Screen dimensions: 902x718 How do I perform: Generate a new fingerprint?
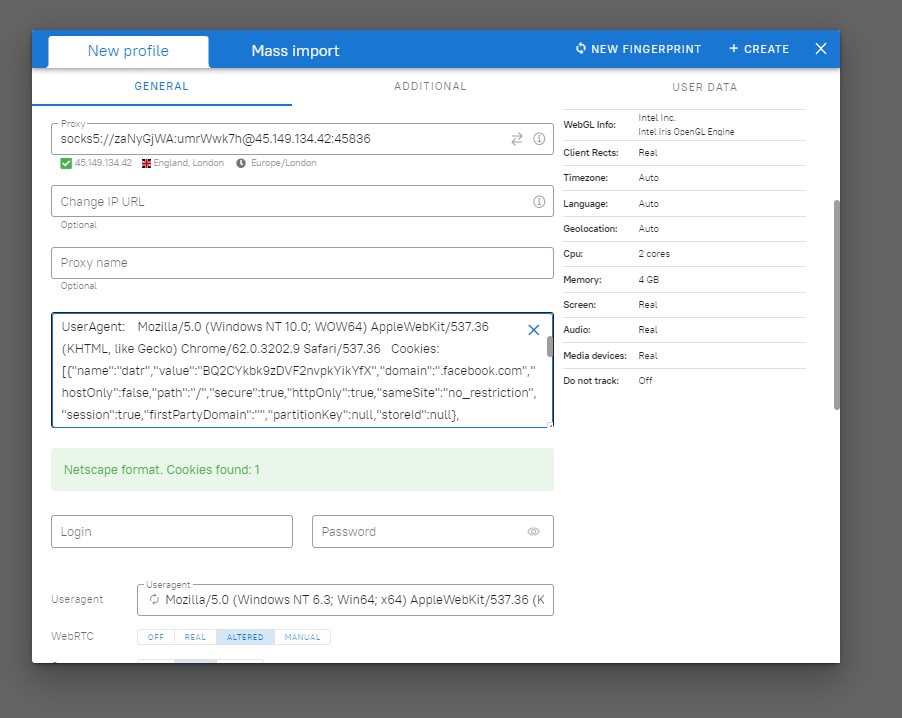pos(638,49)
